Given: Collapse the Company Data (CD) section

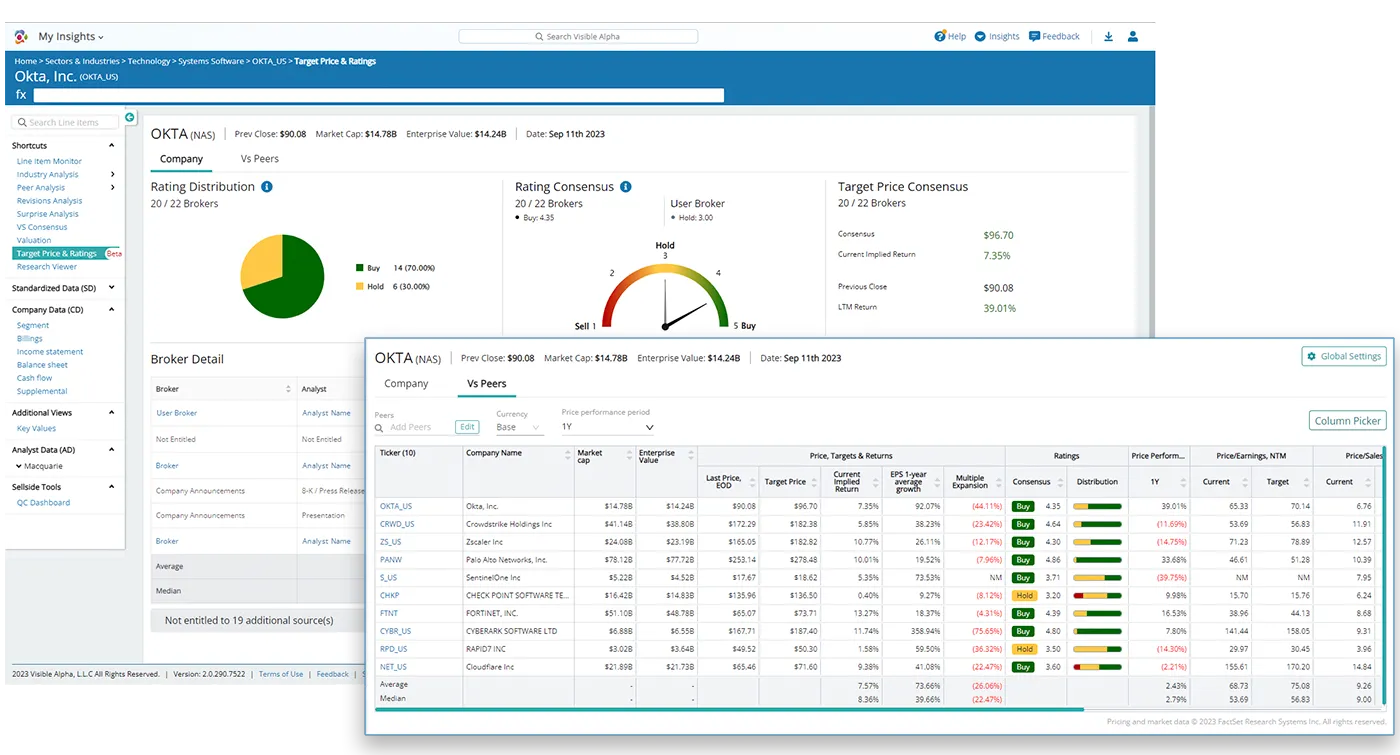Looking at the screenshot, I should point(112,310).
